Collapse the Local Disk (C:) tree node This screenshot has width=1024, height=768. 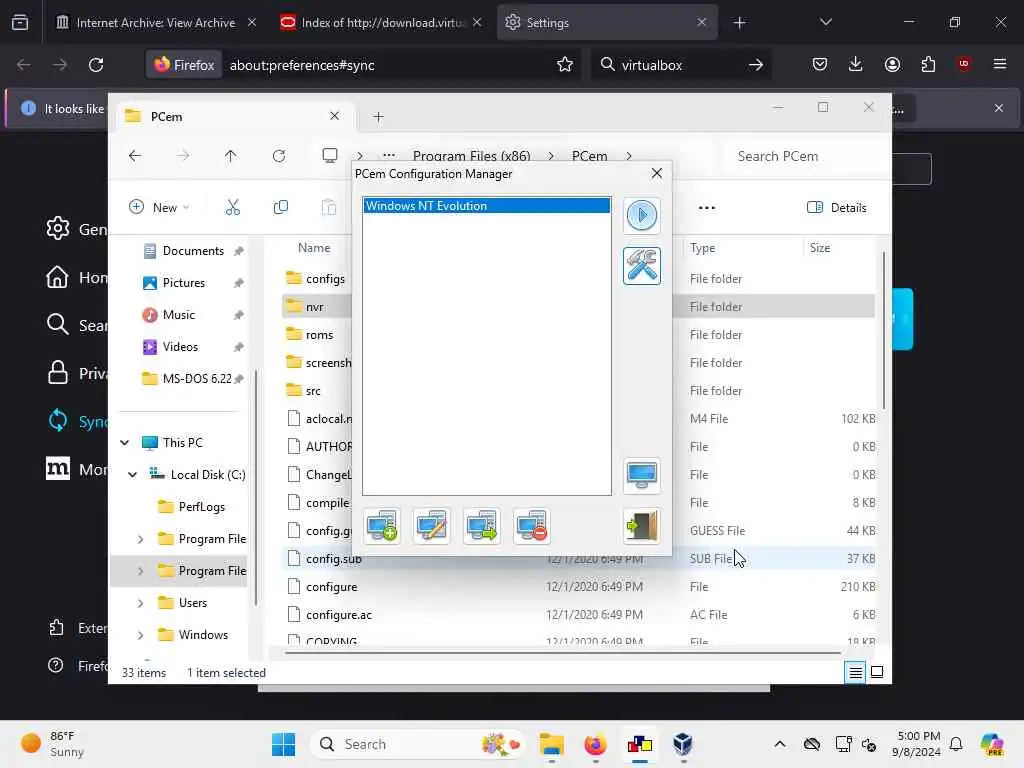click(133, 475)
